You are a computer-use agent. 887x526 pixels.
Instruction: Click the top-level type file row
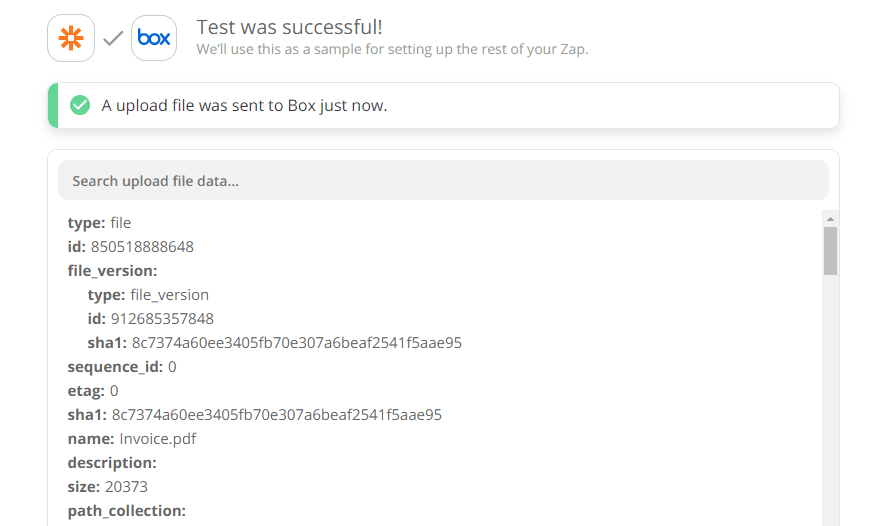point(99,223)
